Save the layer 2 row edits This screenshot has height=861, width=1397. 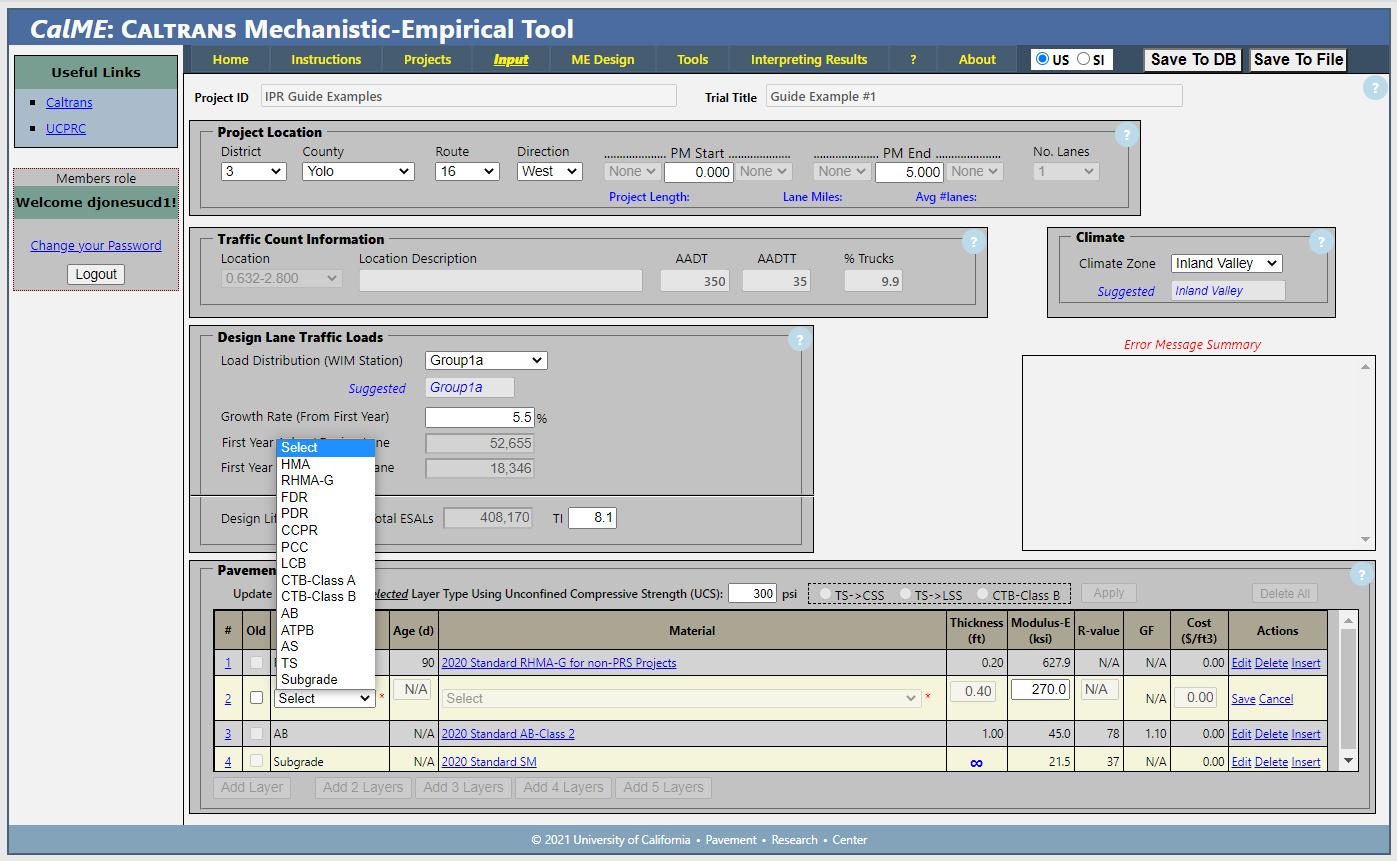1243,699
